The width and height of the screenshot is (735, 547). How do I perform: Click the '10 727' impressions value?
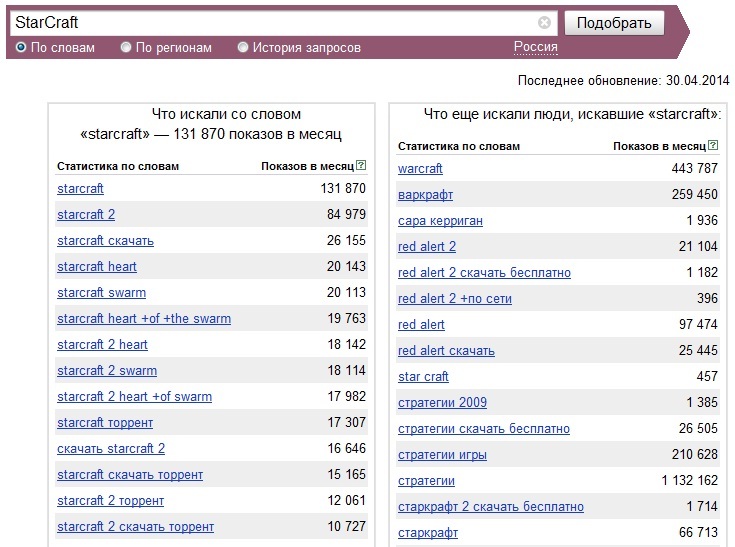tap(346, 526)
